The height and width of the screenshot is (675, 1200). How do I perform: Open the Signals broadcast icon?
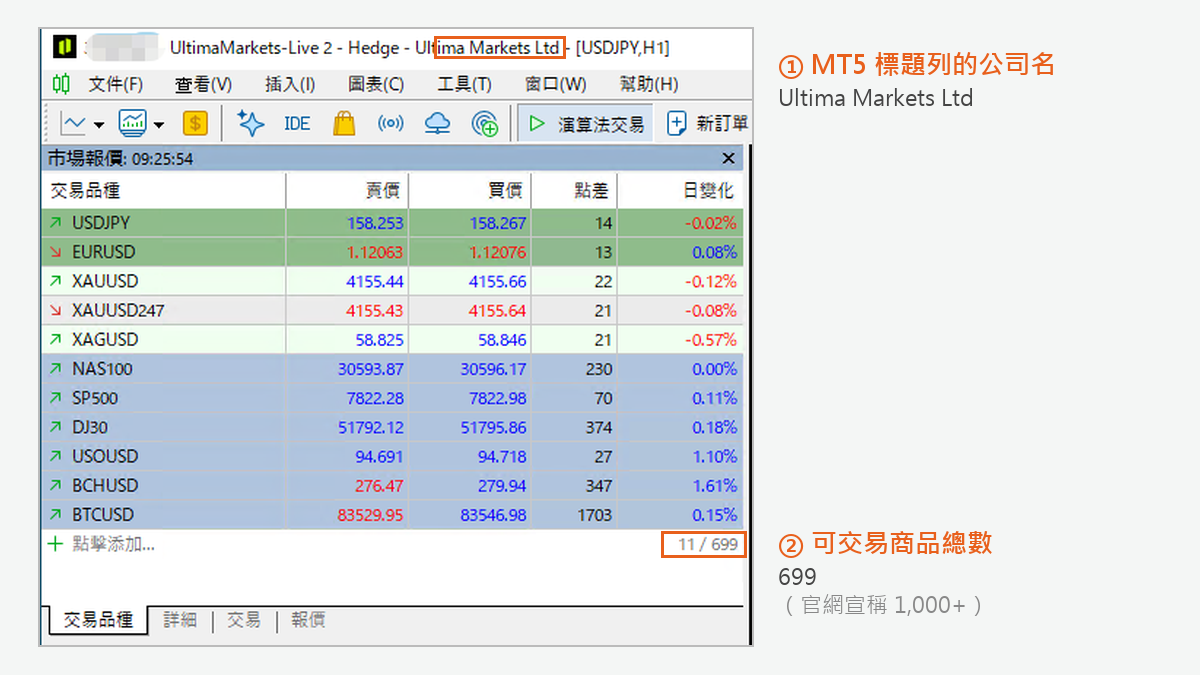point(390,124)
